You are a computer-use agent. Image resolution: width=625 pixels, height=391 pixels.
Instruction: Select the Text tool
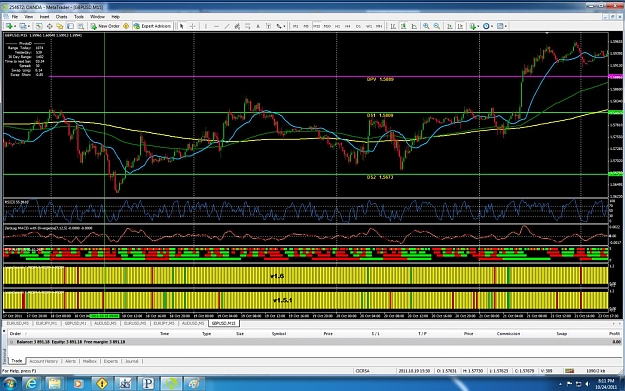pyautogui.click(x=258, y=26)
